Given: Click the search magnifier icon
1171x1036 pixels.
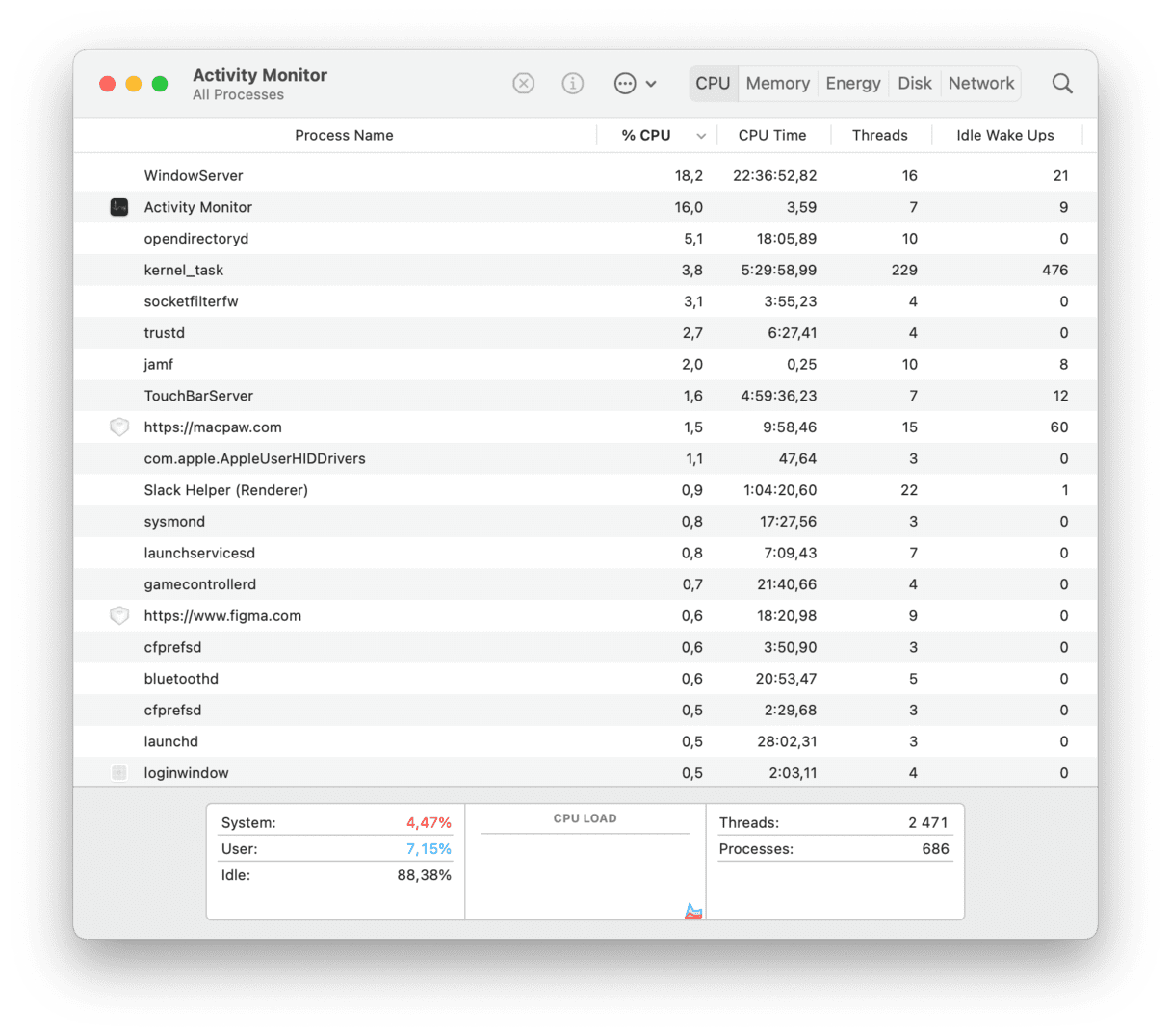Looking at the screenshot, I should click(1062, 84).
